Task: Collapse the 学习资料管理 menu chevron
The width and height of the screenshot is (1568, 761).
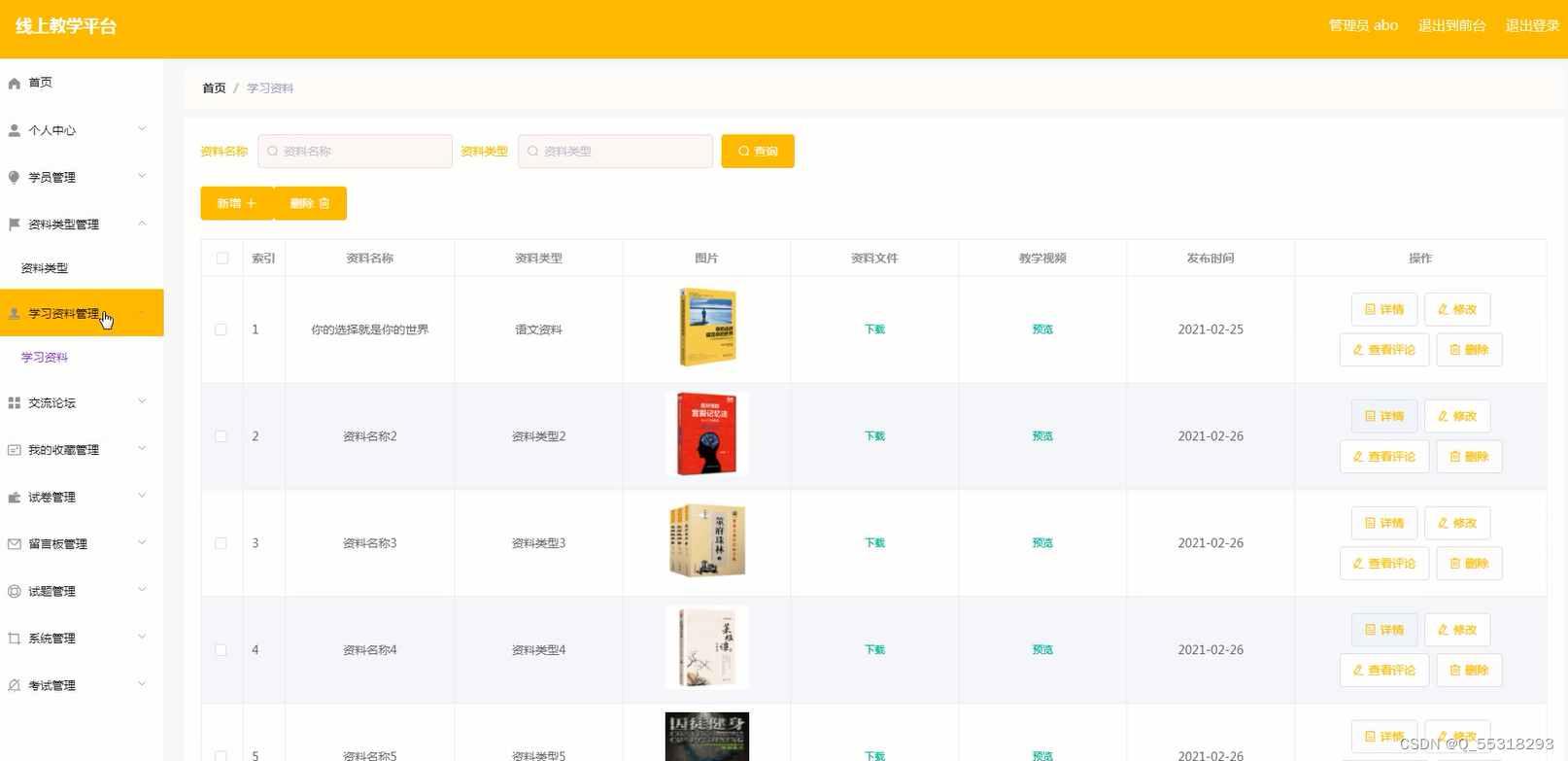Action: [x=142, y=313]
